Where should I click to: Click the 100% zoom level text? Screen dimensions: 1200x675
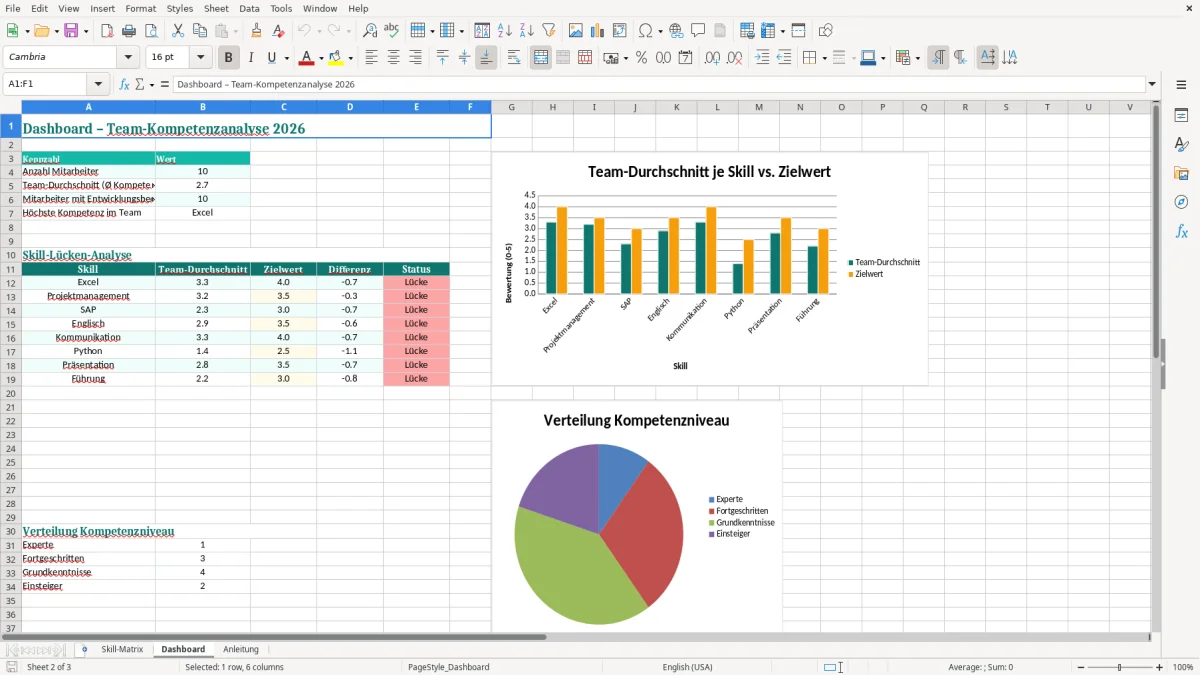click(1183, 667)
